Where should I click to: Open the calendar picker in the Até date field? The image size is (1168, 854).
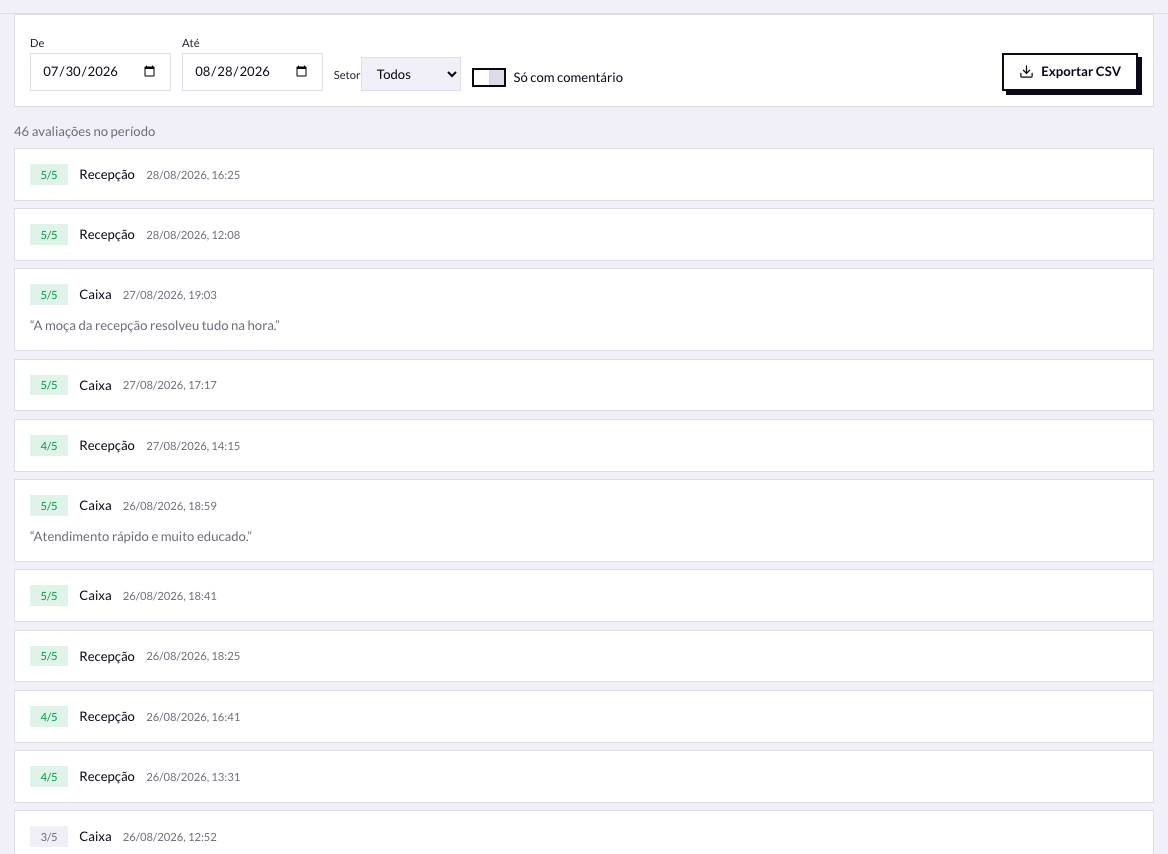pyautogui.click(x=302, y=72)
